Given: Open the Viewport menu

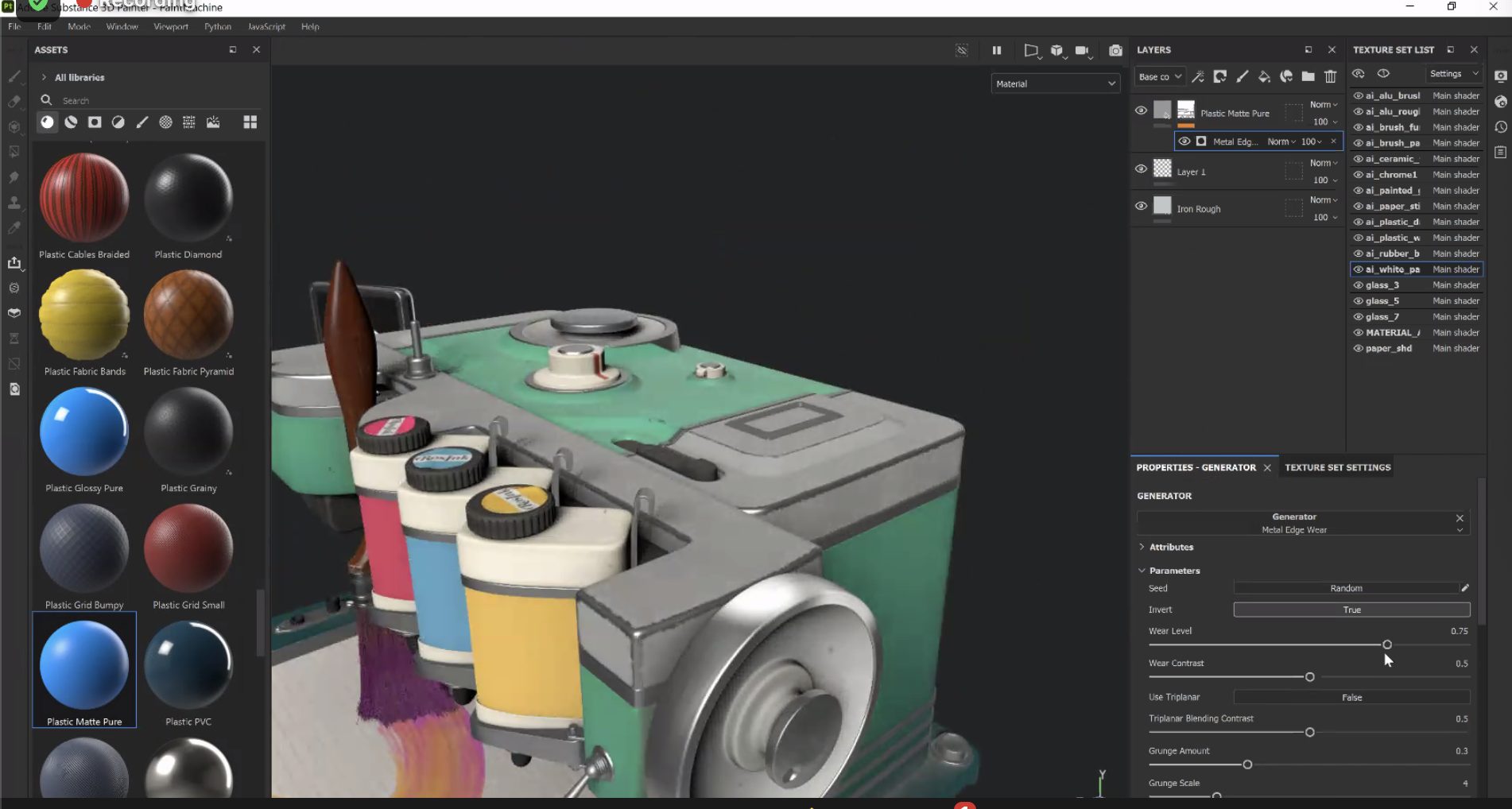Looking at the screenshot, I should pyautogui.click(x=170, y=26).
